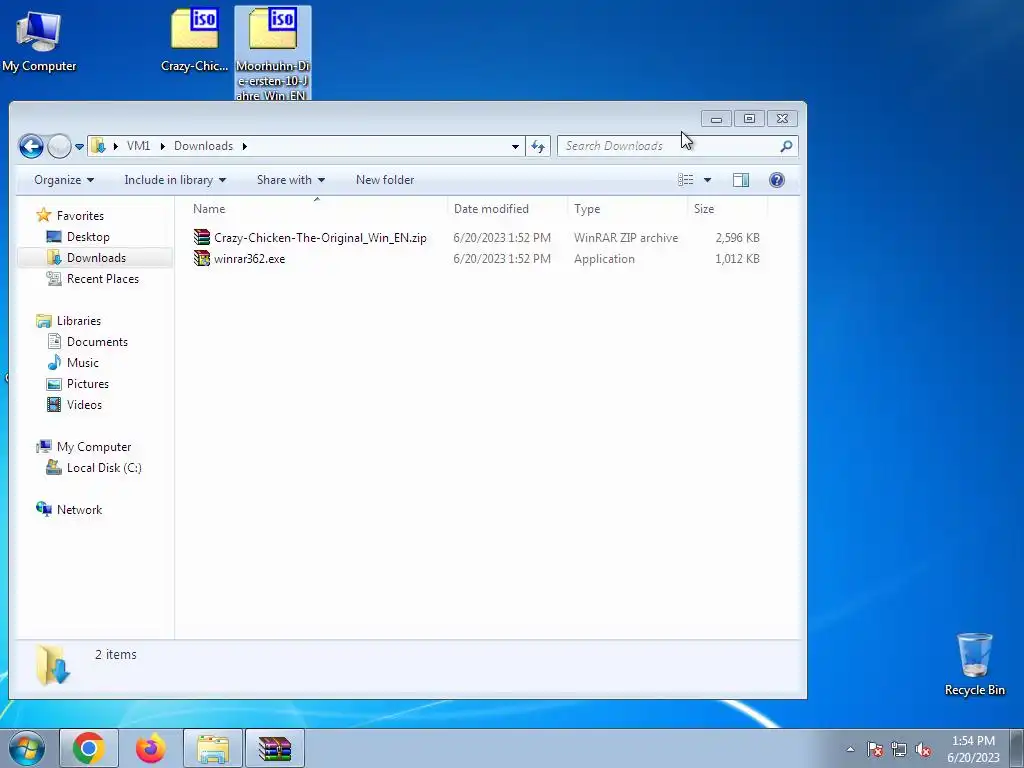Select Crazy-Chicken-The-Original_Win_EN.zip file icon

coord(202,237)
